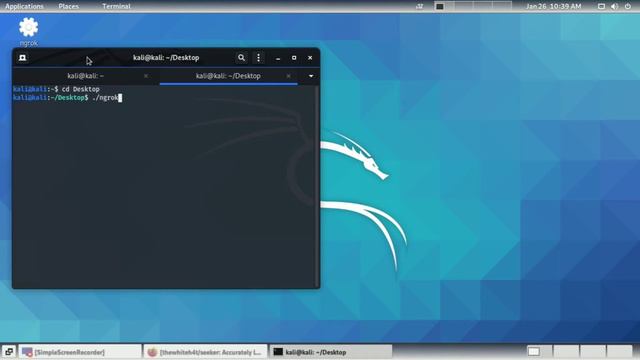Click the new terminal tab icon in title bar

22,58
